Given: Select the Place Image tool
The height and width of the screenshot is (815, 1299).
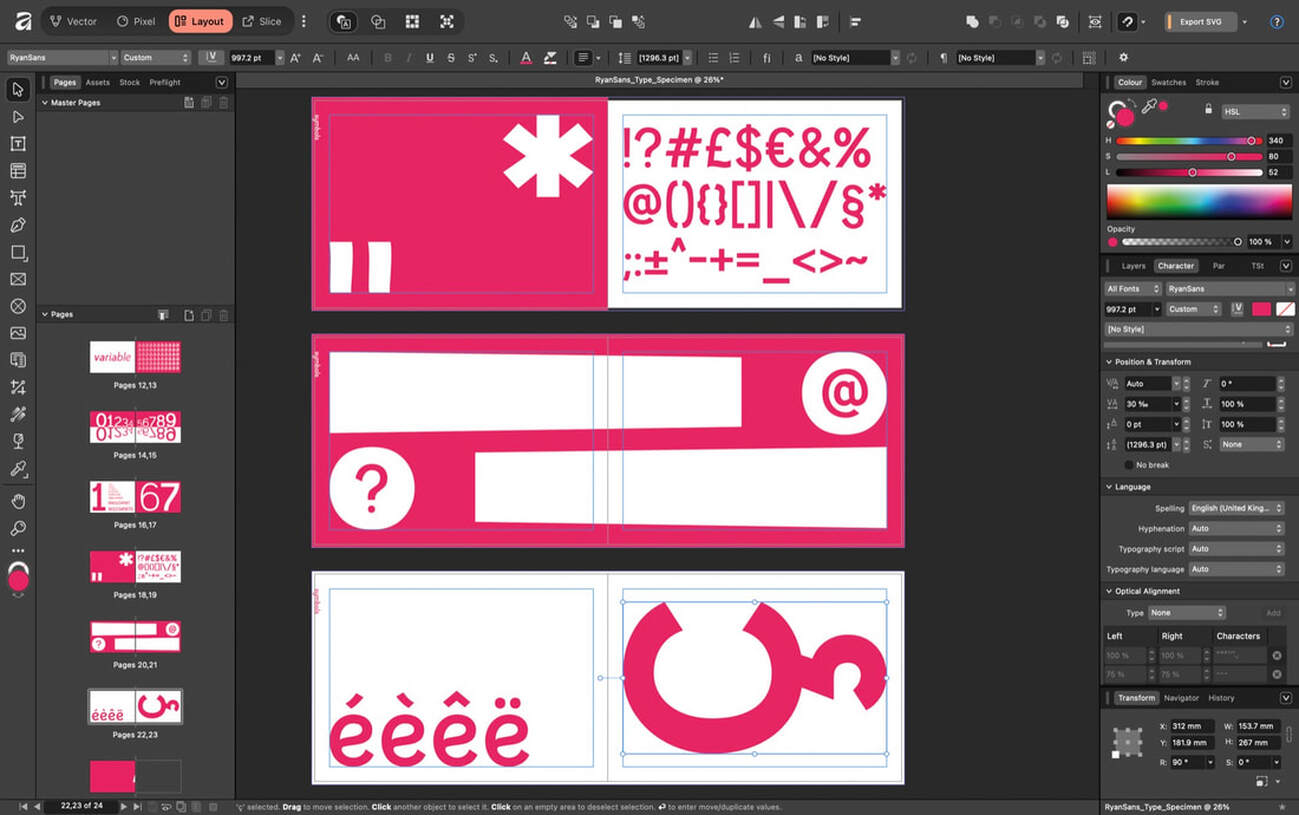Looking at the screenshot, I should (x=18, y=333).
